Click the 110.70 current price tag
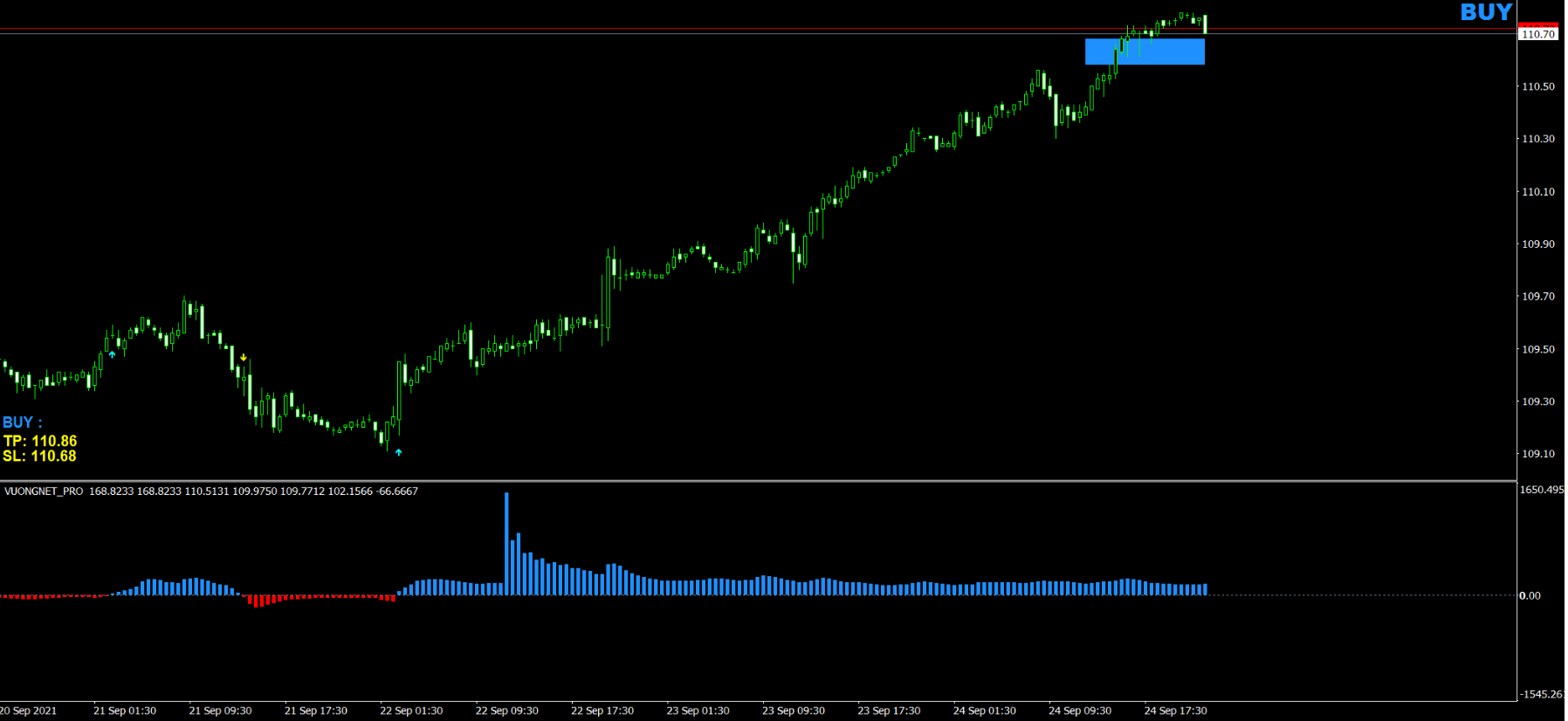Viewport: 1568px width, 721px height. coord(1537,34)
